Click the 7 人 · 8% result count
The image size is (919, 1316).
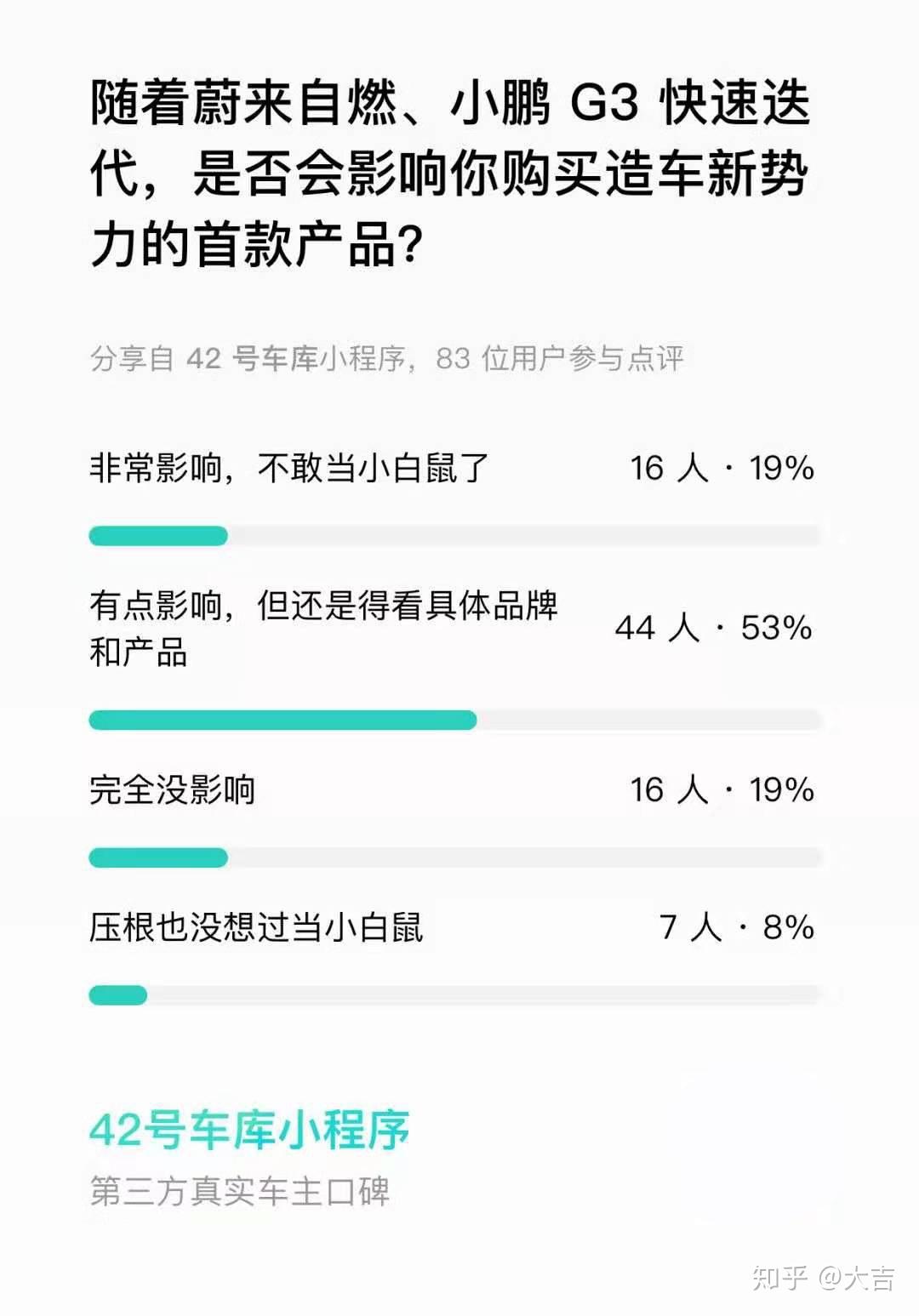(x=737, y=927)
